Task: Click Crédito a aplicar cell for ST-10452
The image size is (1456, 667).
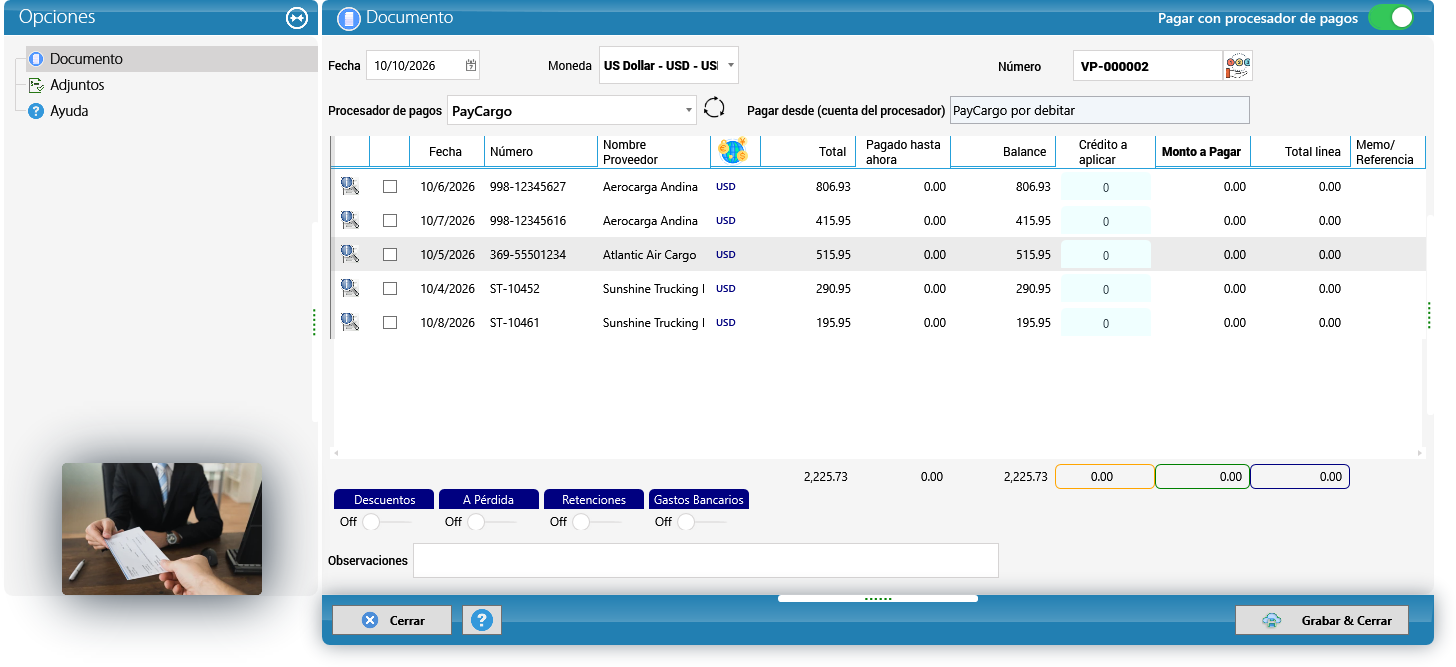Action: point(1106,289)
